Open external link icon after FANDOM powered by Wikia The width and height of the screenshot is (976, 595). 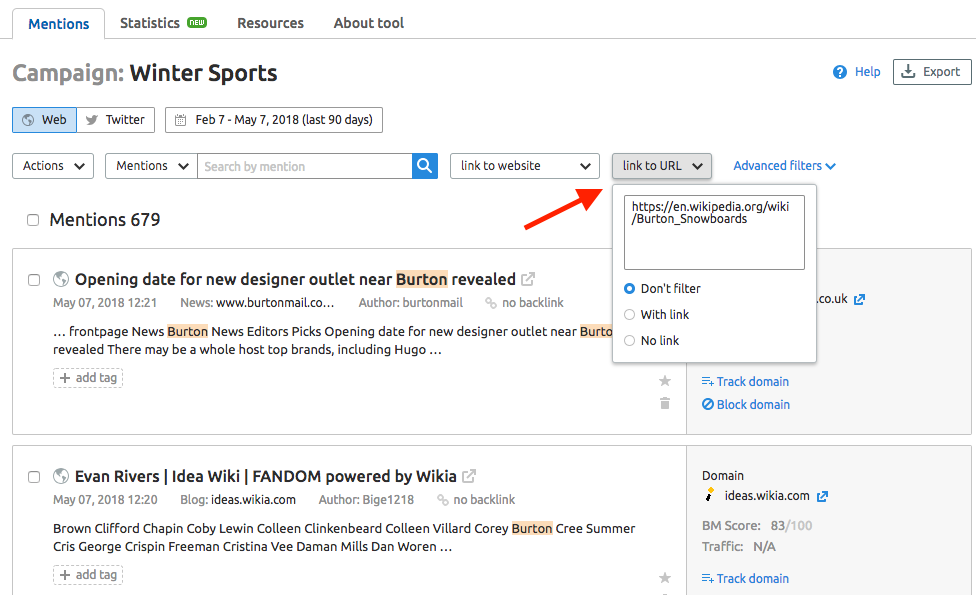469,477
